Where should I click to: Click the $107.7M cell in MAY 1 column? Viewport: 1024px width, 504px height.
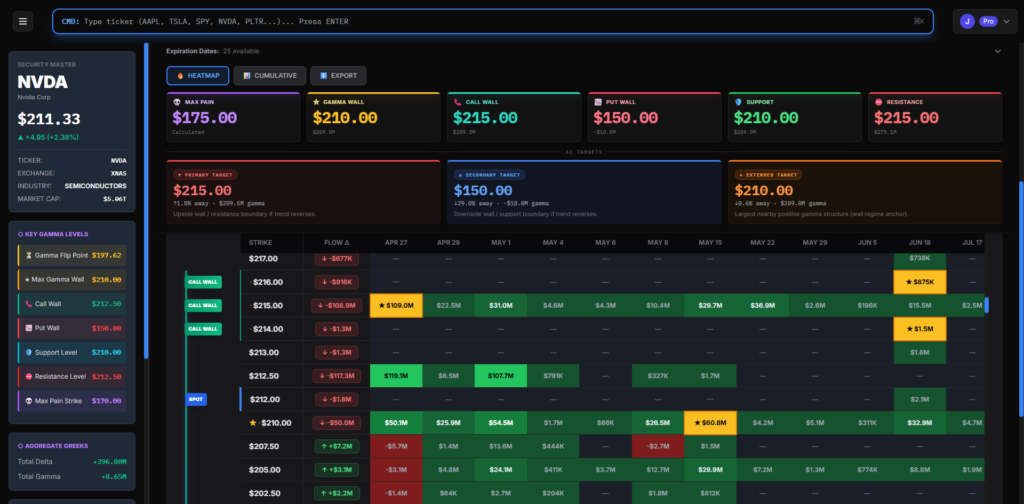[x=501, y=376]
